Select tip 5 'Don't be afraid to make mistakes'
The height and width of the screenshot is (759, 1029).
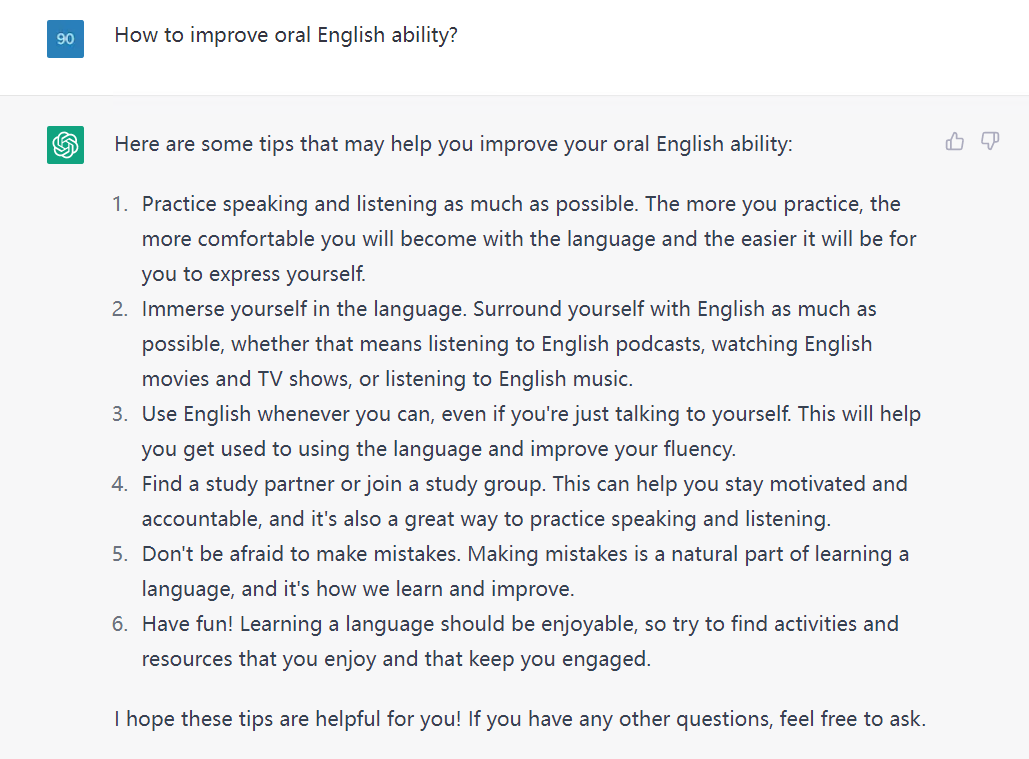coord(526,571)
